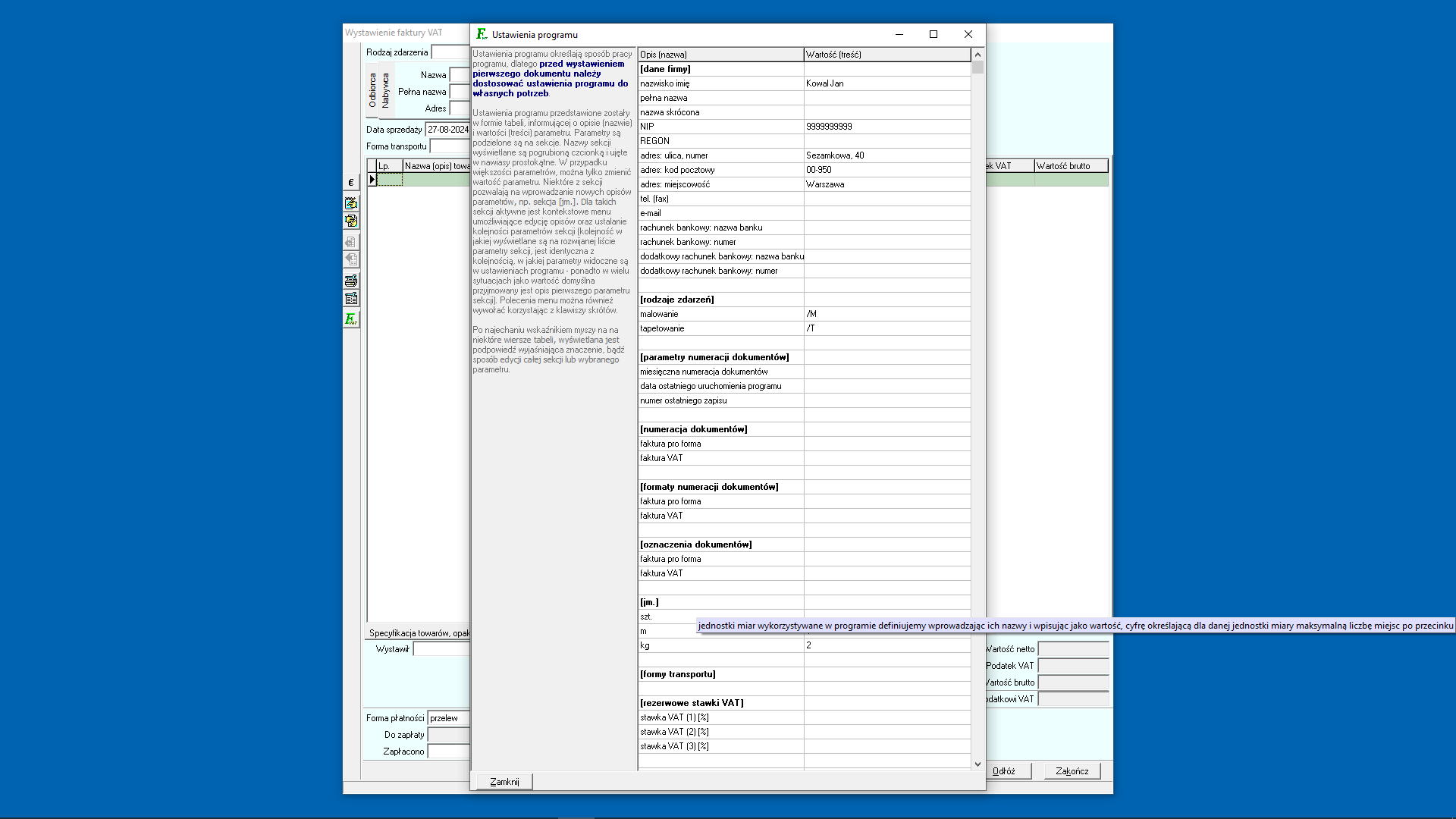The image size is (1456, 819).
Task: Click the notepad with hand edit icon
Action: (x=351, y=203)
